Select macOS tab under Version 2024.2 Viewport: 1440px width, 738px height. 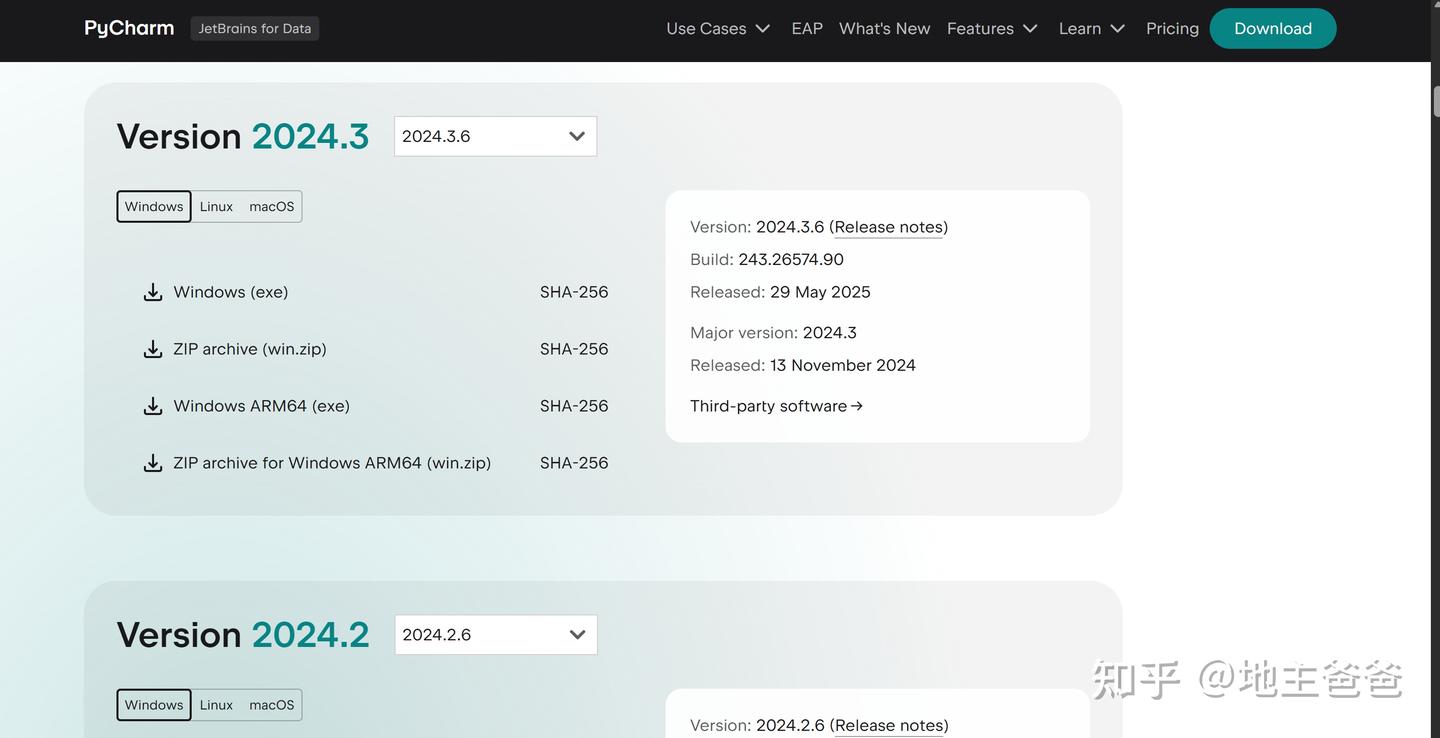[272, 705]
